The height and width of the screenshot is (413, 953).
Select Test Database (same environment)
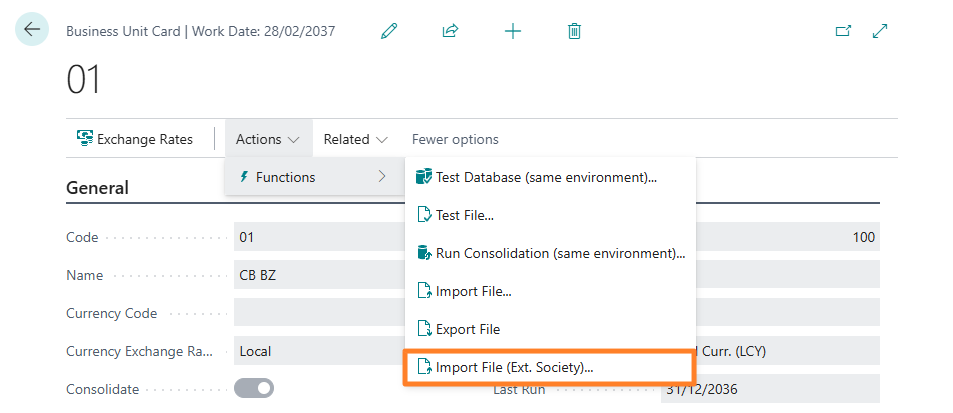coord(546,177)
